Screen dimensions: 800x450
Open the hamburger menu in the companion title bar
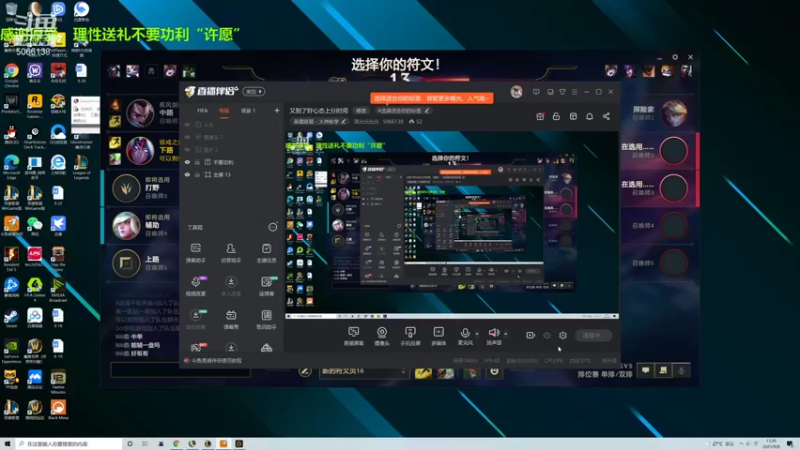point(574,92)
